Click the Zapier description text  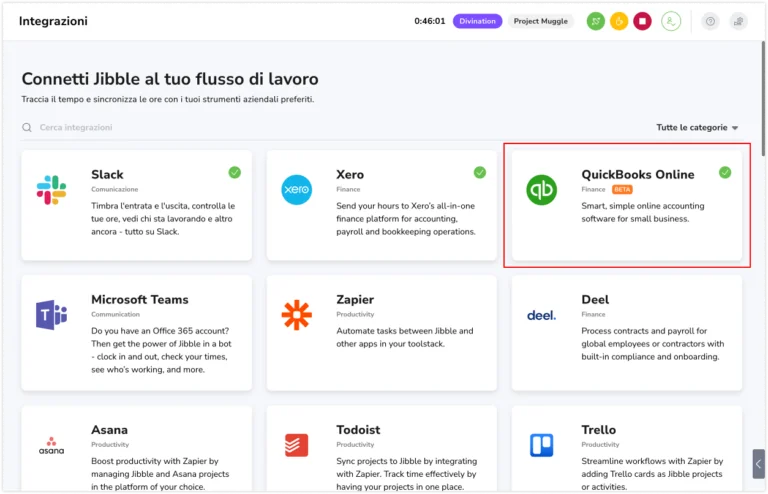405,337
